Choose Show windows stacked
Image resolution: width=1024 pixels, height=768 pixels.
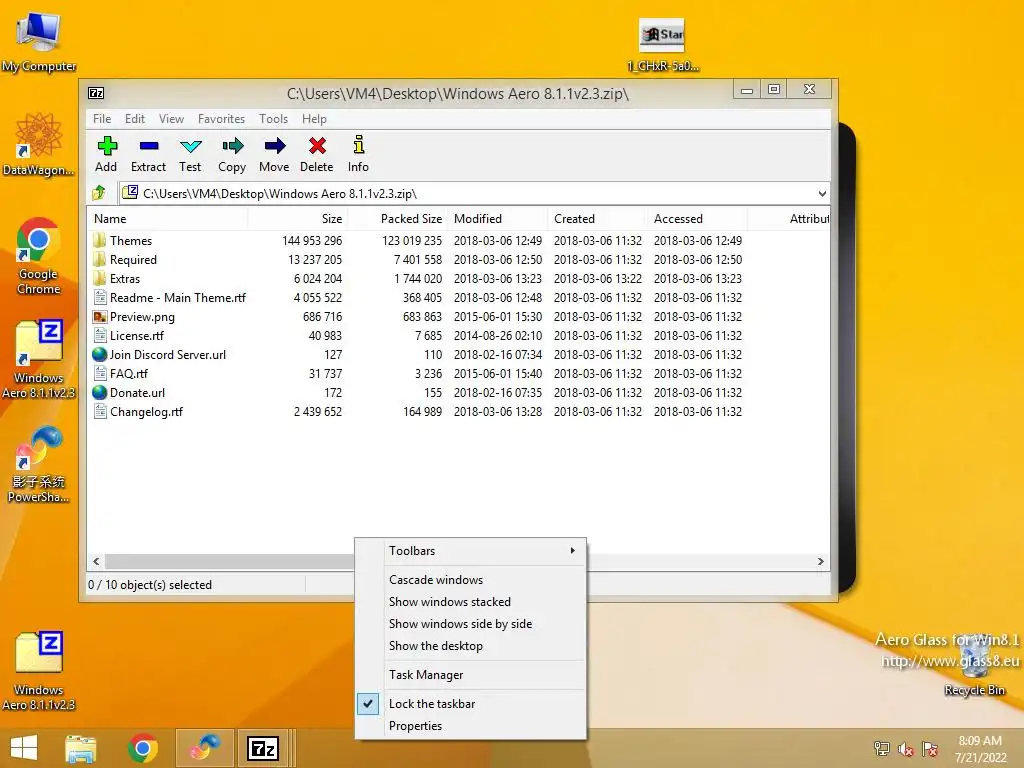point(470,601)
